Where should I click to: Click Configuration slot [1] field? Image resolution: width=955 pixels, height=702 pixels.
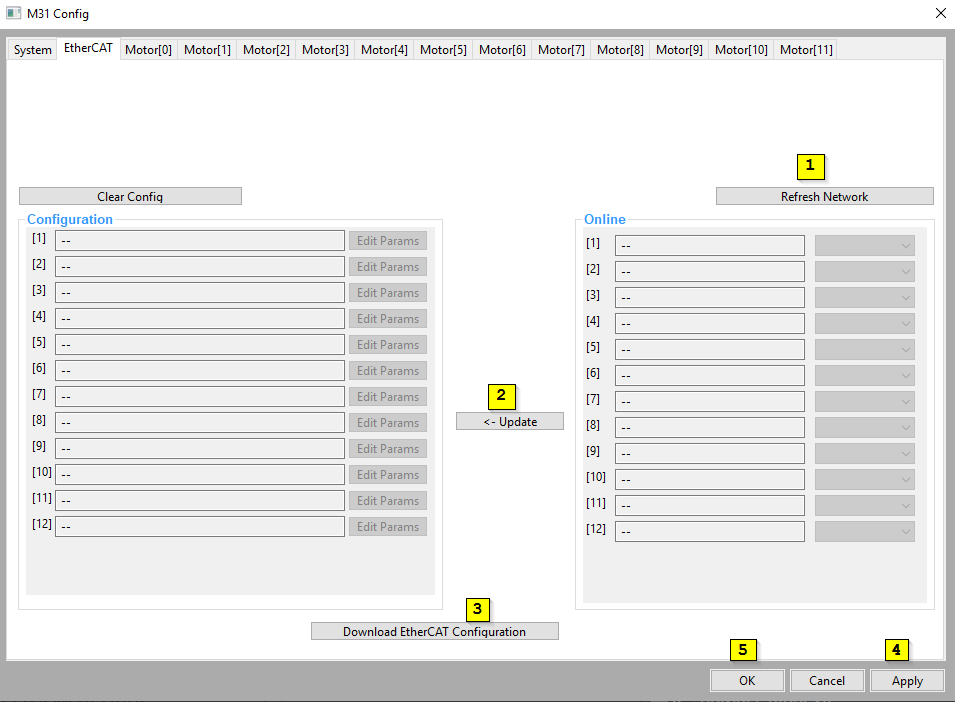point(200,240)
